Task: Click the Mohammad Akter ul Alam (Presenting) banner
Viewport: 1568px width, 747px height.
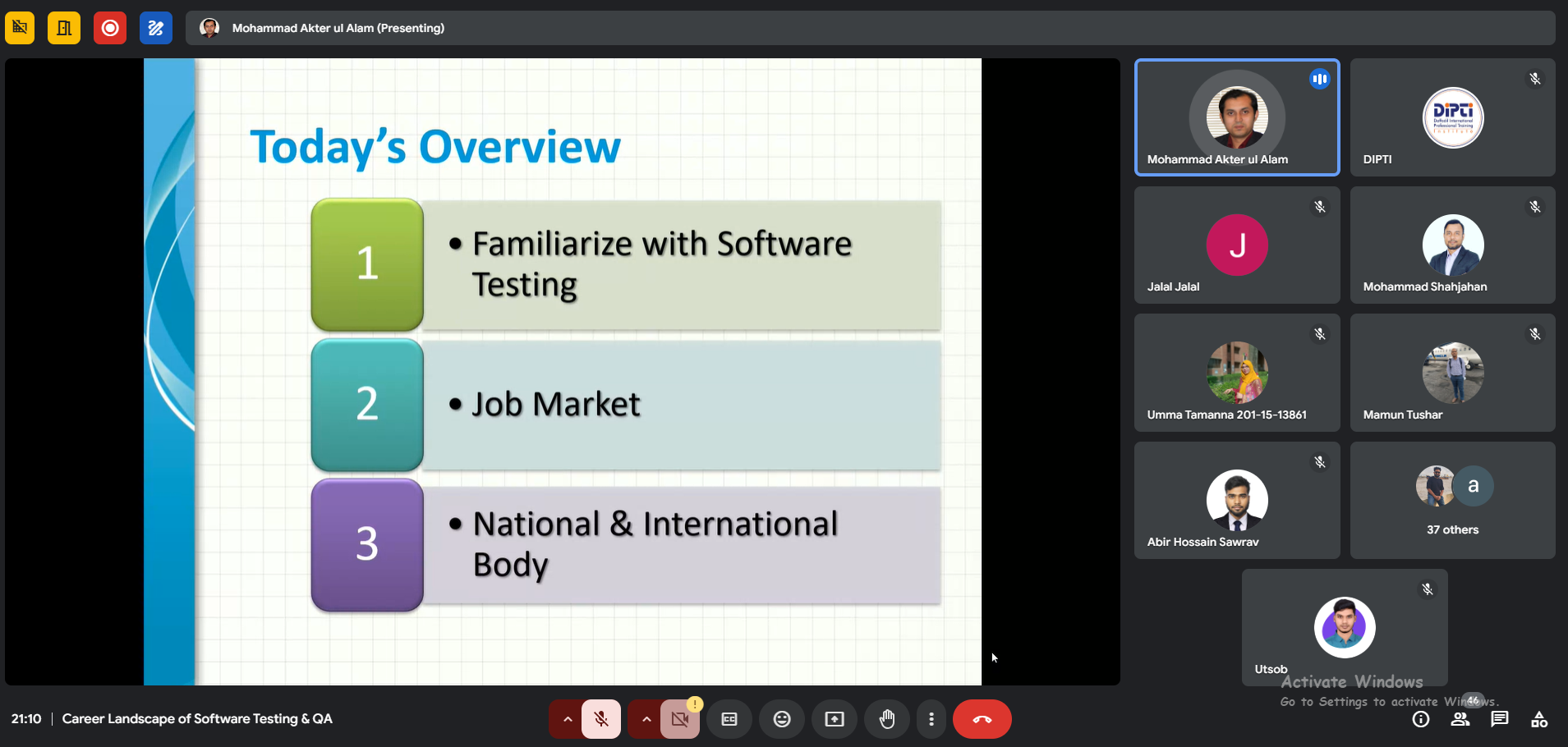Action: 338,28
